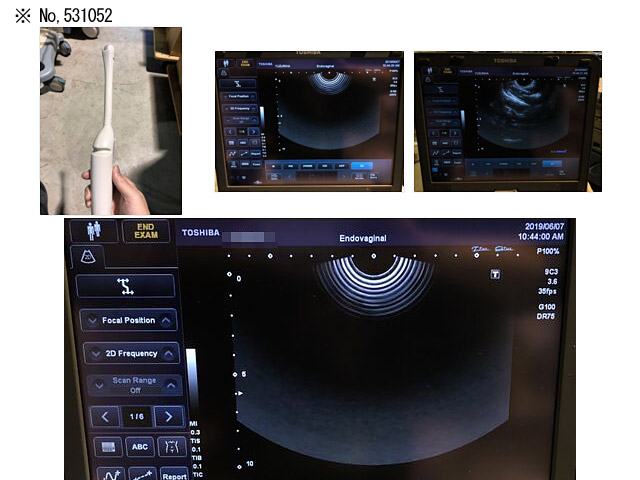
Task: Click the Focal Position label
Action: (x=129, y=320)
